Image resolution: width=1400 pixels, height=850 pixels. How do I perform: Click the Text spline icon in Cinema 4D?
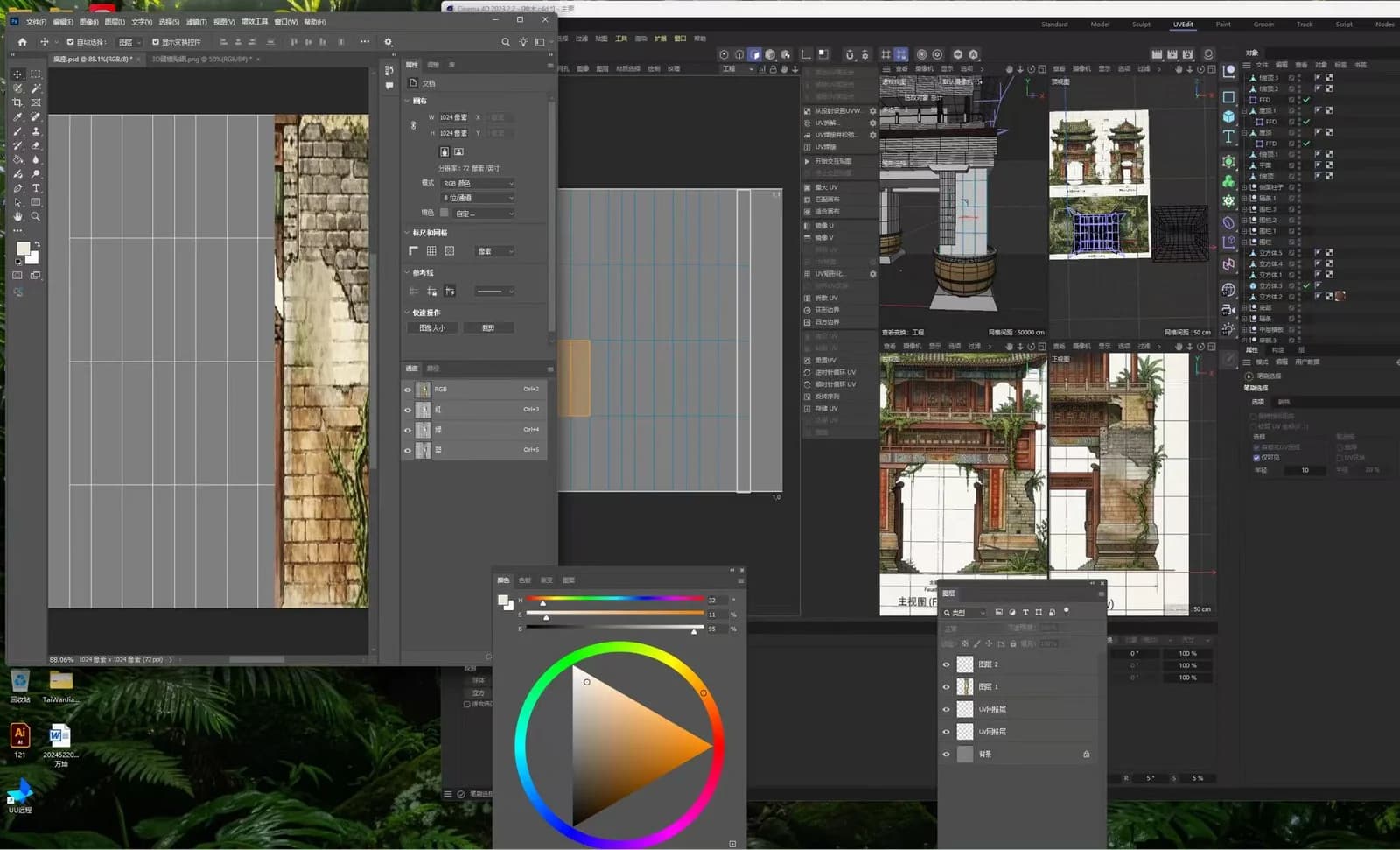(x=1228, y=137)
